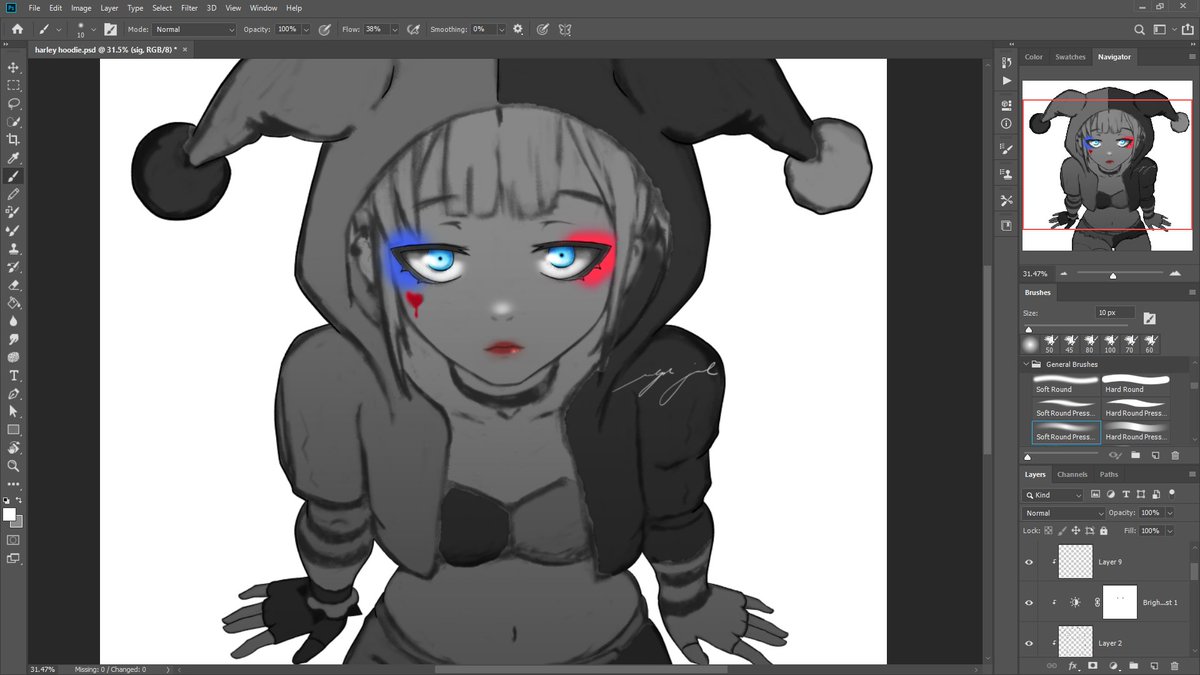The width and height of the screenshot is (1200, 675).
Task: Enable airbrush-style build-up effects
Action: coord(412,29)
